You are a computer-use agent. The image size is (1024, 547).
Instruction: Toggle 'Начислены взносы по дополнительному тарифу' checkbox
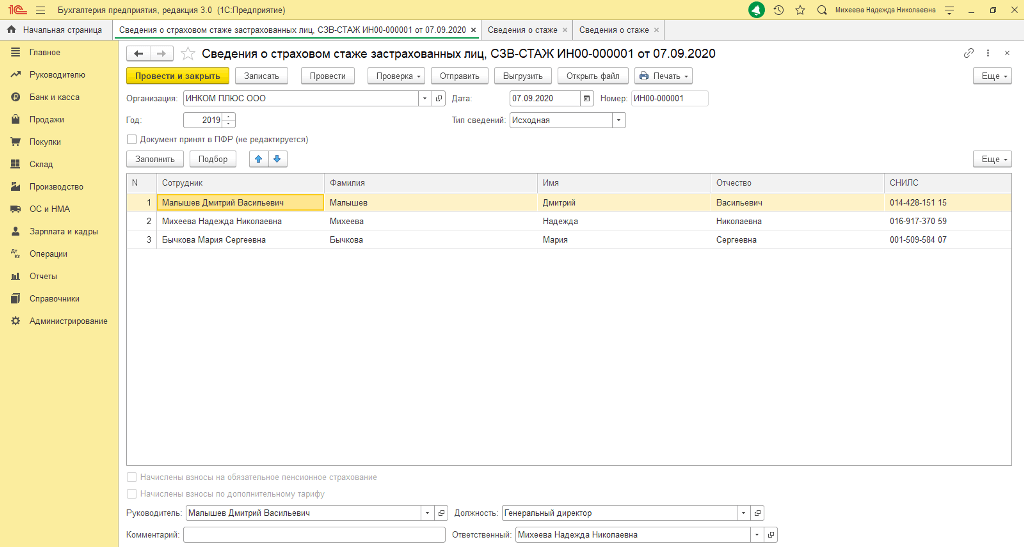tap(132, 493)
